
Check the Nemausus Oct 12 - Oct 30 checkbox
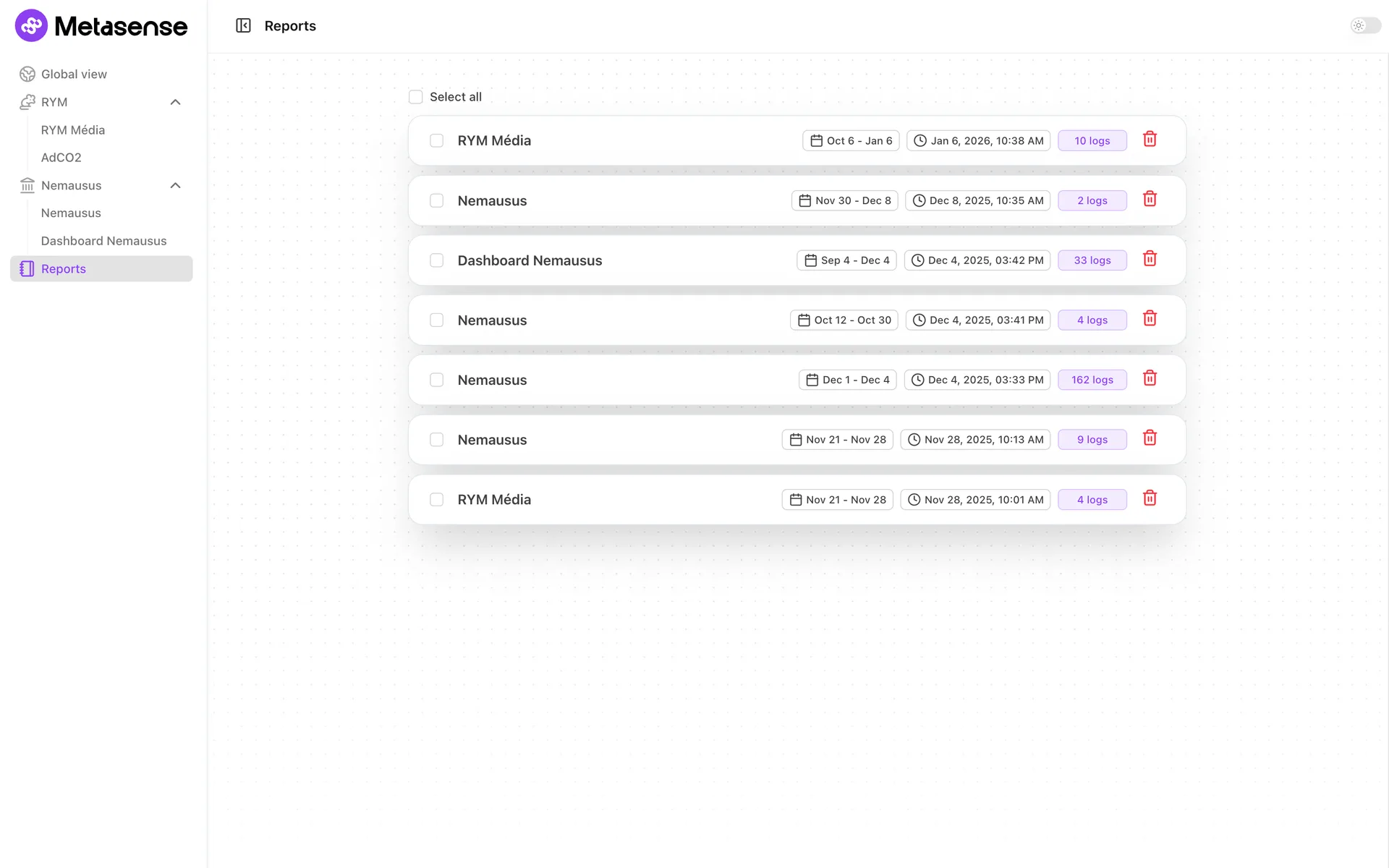[437, 320]
